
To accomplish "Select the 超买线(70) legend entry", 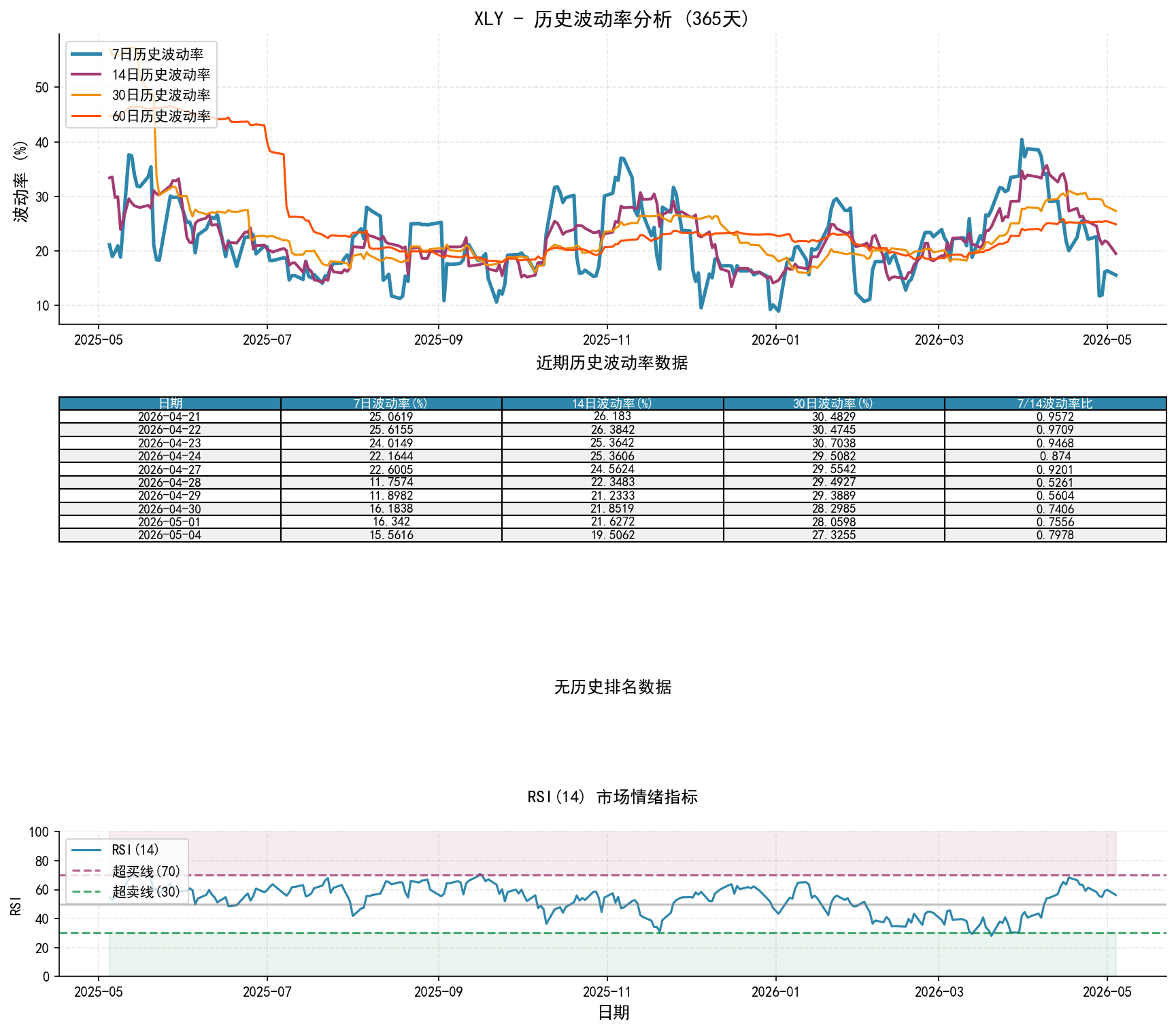I will point(127,871).
